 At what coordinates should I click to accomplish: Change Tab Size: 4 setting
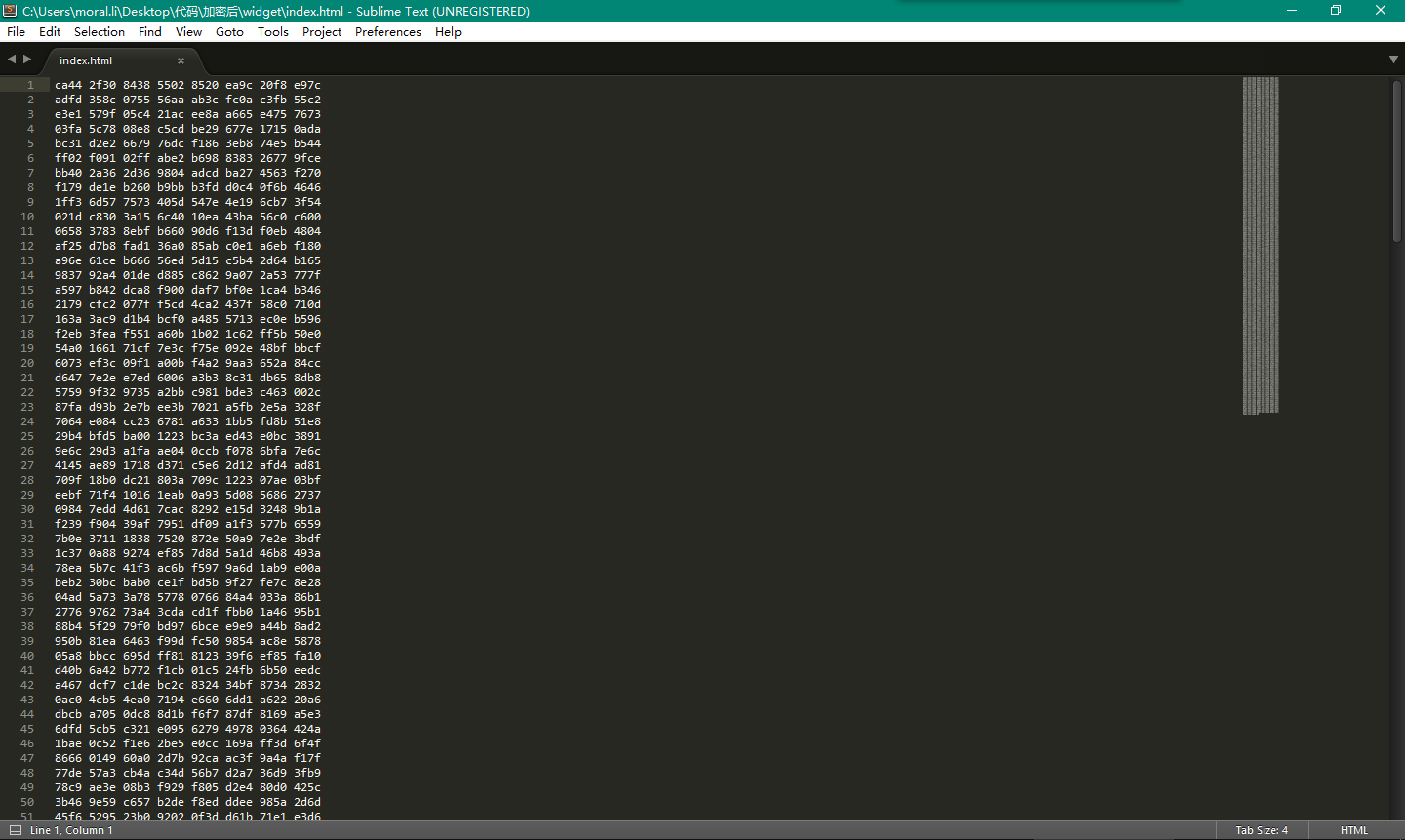click(x=1262, y=830)
